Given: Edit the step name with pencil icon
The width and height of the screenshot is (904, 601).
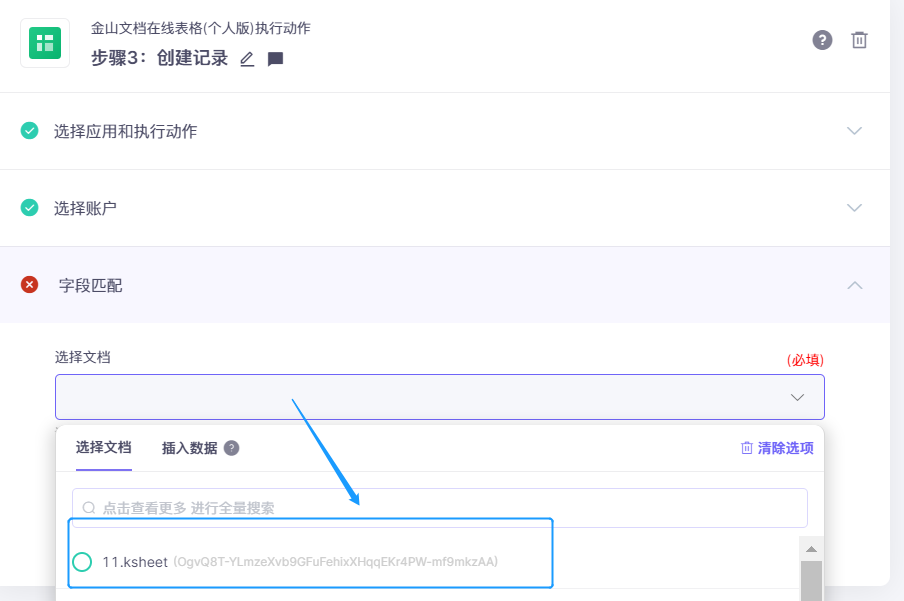Looking at the screenshot, I should pyautogui.click(x=247, y=59).
